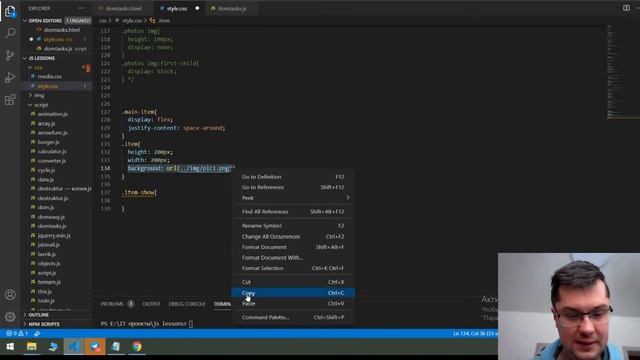The height and width of the screenshot is (360, 640).
Task: Open the Run and Debug view
Action: pyautogui.click(x=10, y=77)
